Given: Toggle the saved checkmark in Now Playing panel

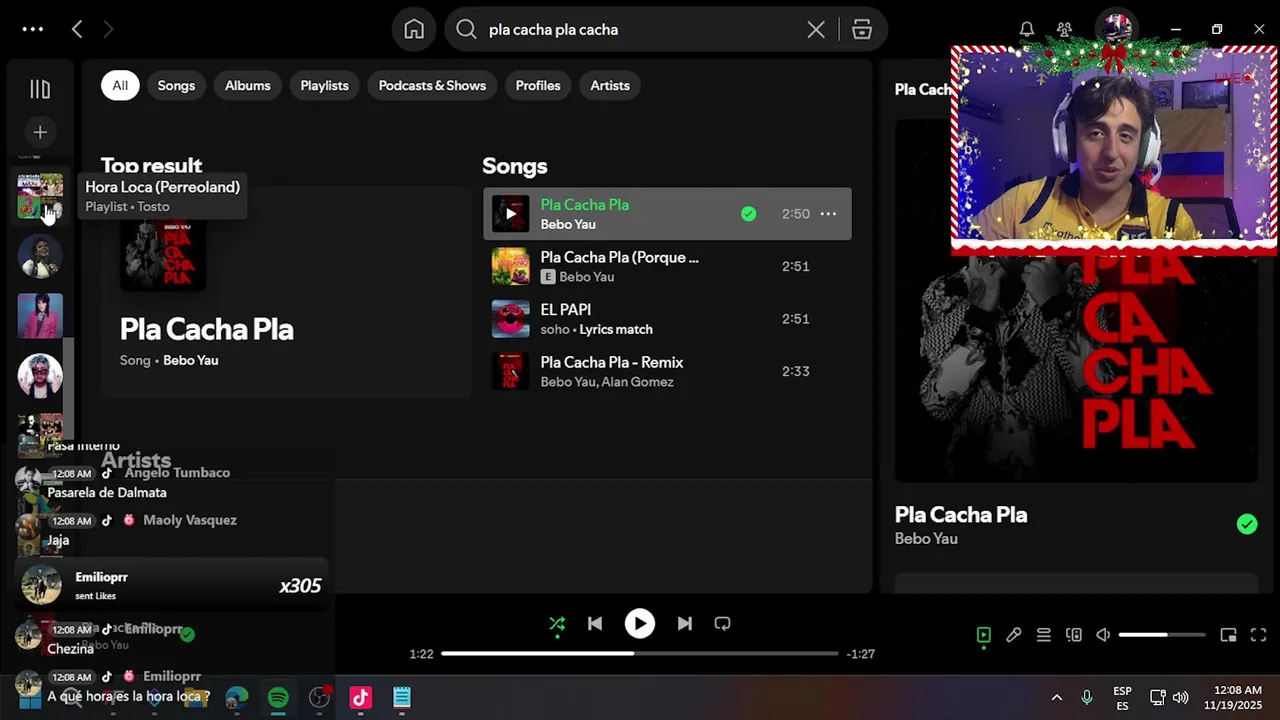Looking at the screenshot, I should 1247,524.
